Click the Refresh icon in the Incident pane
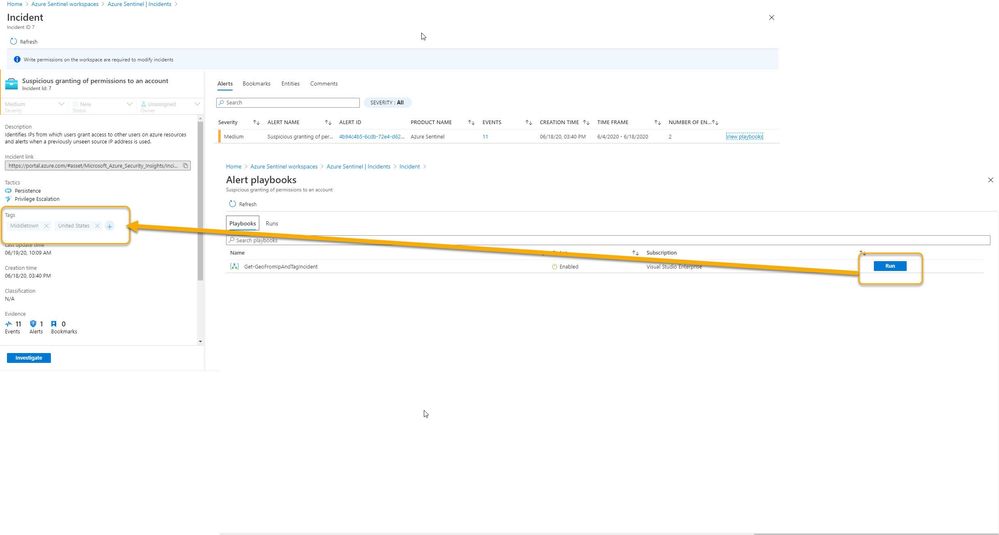 [x=13, y=41]
